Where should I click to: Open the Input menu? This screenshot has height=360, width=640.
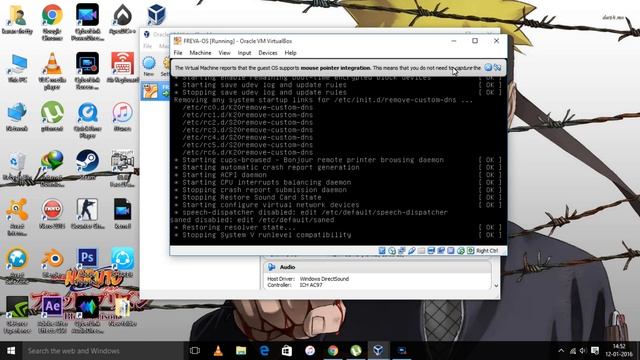(x=244, y=53)
